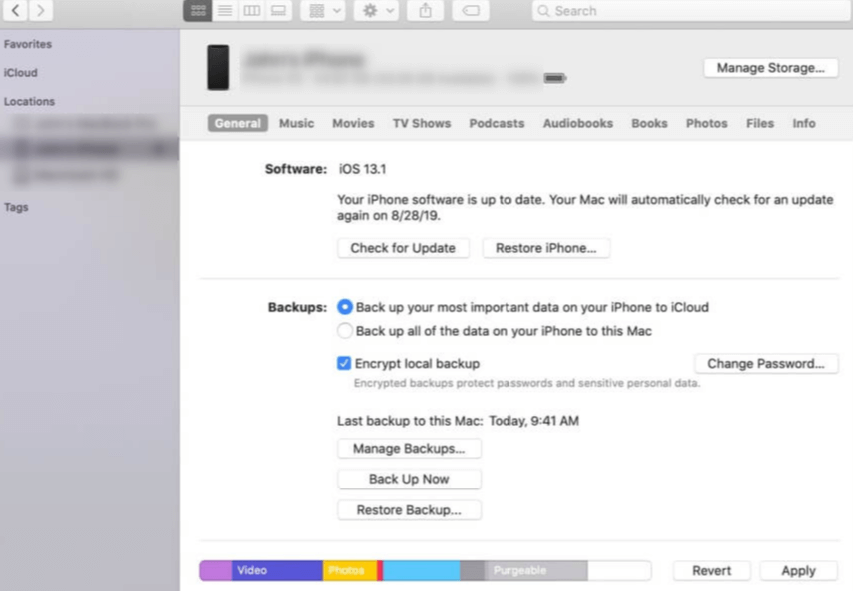The image size is (853, 591).
Task: Open Manage Backups
Action: (x=409, y=449)
